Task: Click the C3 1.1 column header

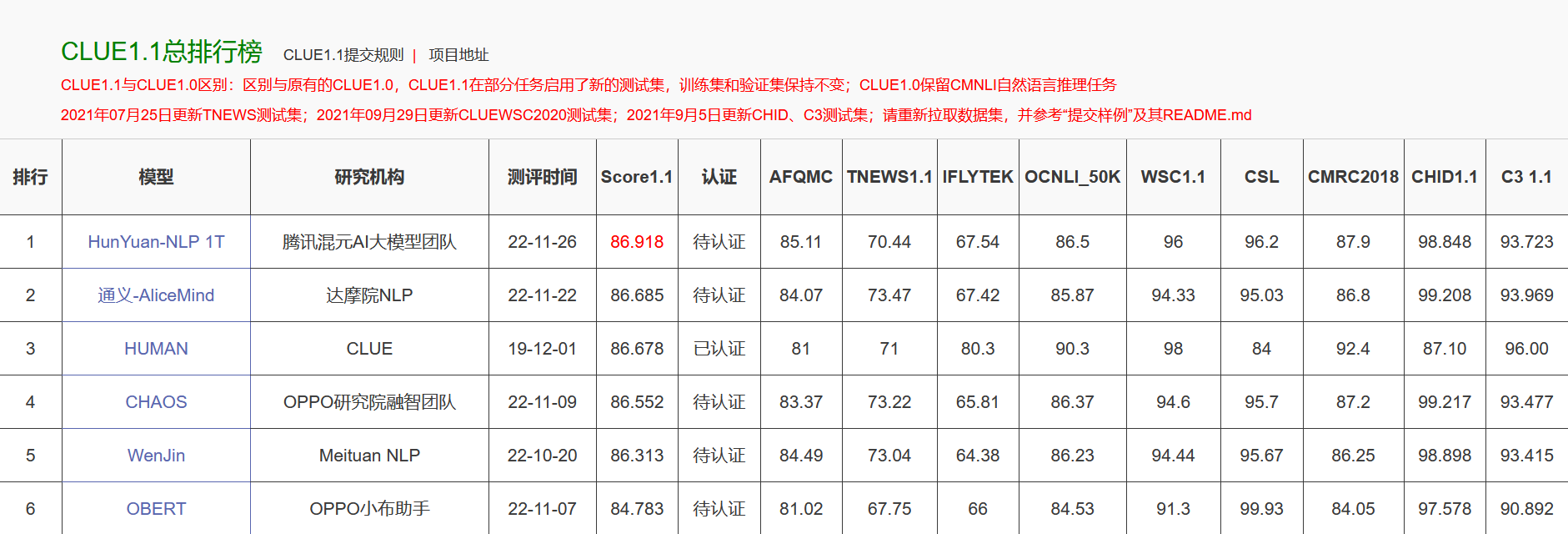Action: point(1526,177)
